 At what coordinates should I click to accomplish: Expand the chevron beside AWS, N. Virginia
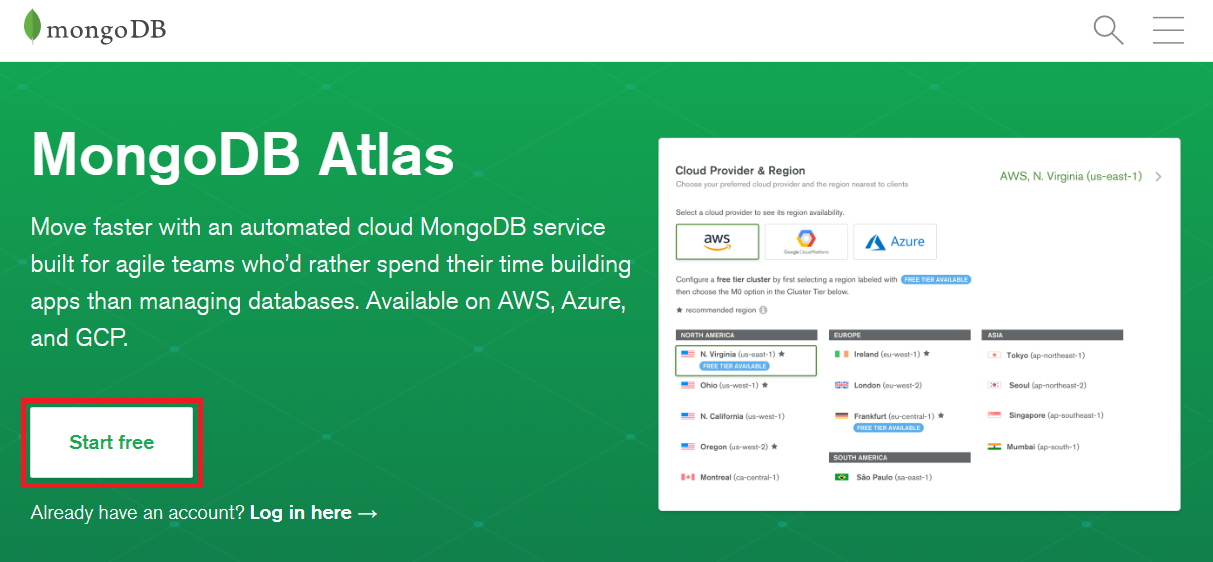(x=1158, y=177)
